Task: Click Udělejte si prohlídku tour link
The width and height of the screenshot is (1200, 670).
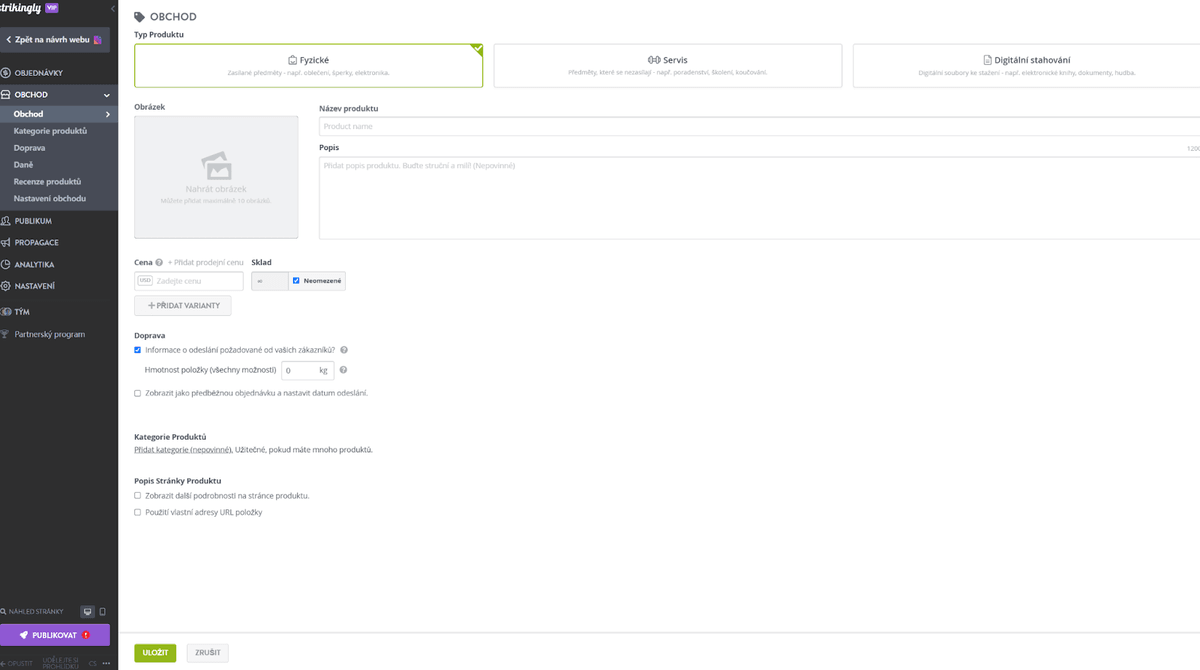Action: tap(61, 663)
